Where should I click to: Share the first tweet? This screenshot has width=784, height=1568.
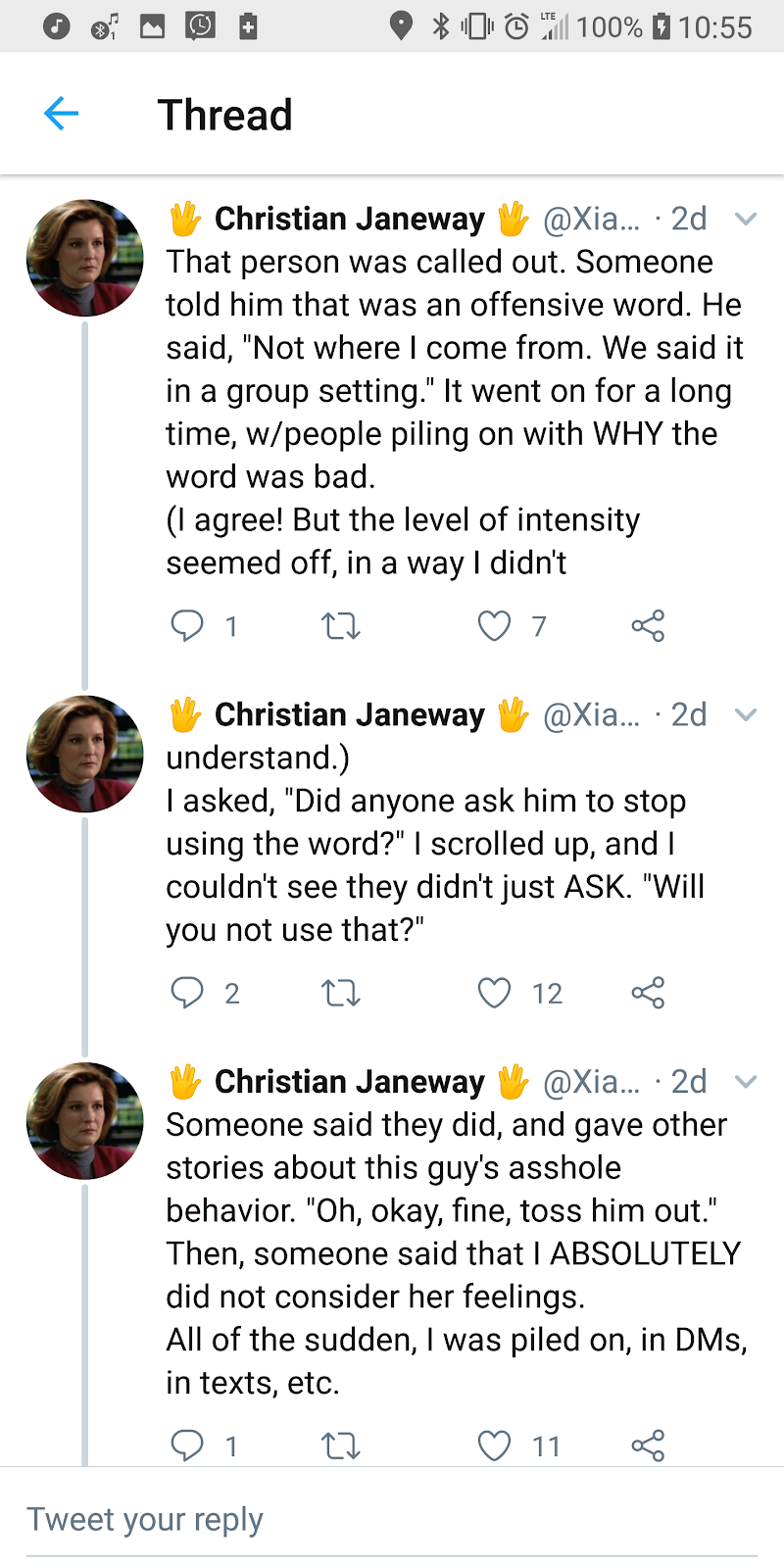(x=648, y=625)
